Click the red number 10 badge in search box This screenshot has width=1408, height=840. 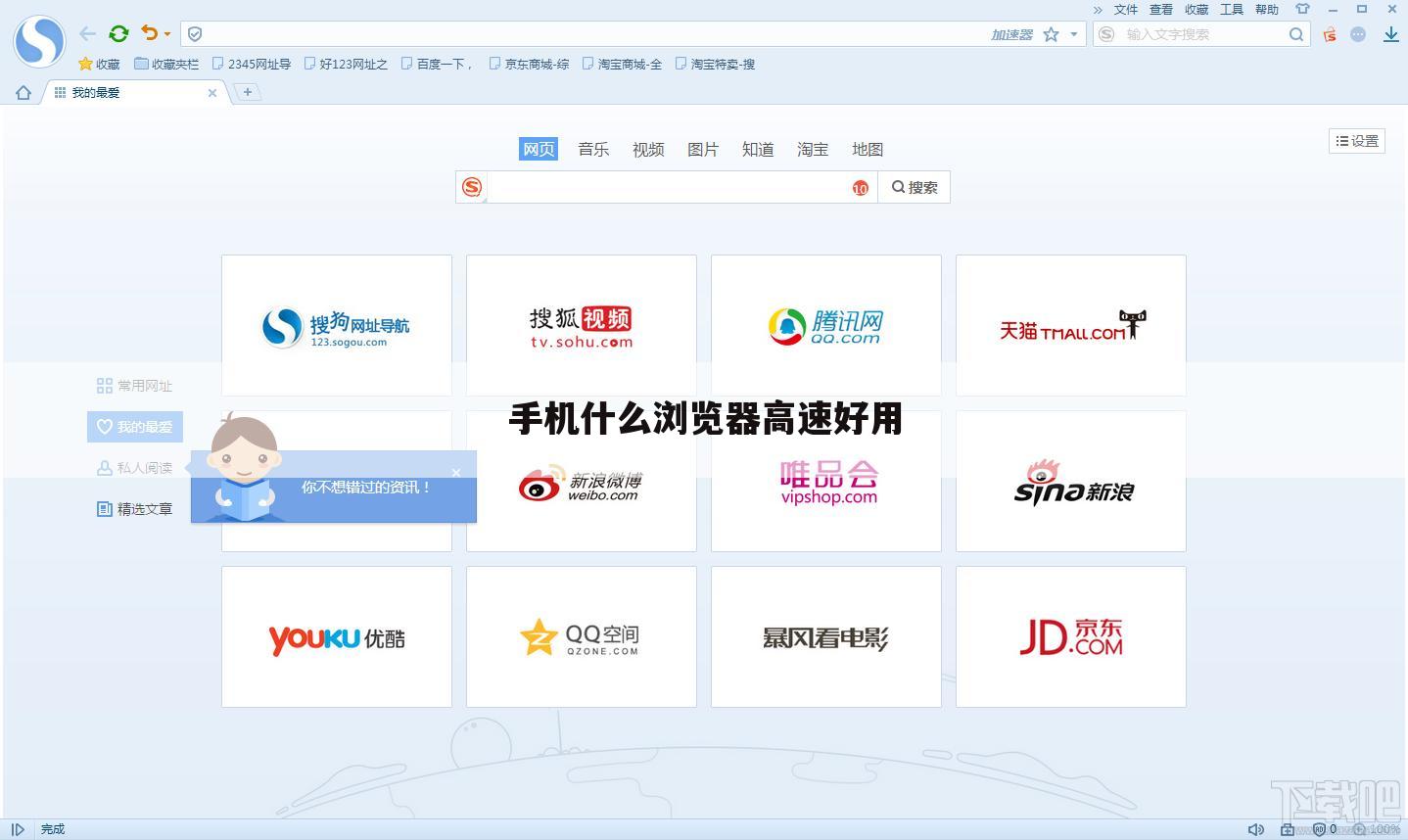860,188
